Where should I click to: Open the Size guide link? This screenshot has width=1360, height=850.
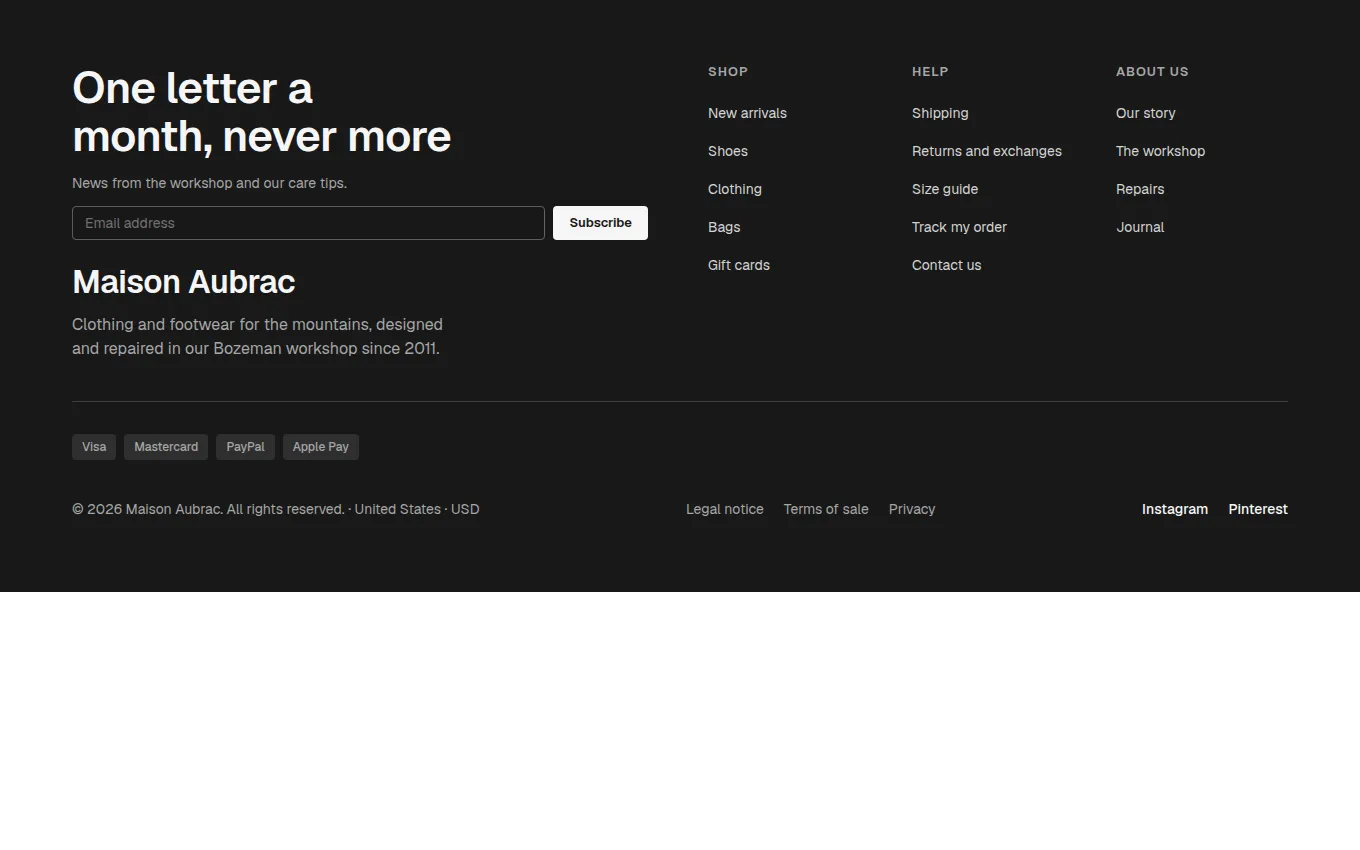coord(945,189)
